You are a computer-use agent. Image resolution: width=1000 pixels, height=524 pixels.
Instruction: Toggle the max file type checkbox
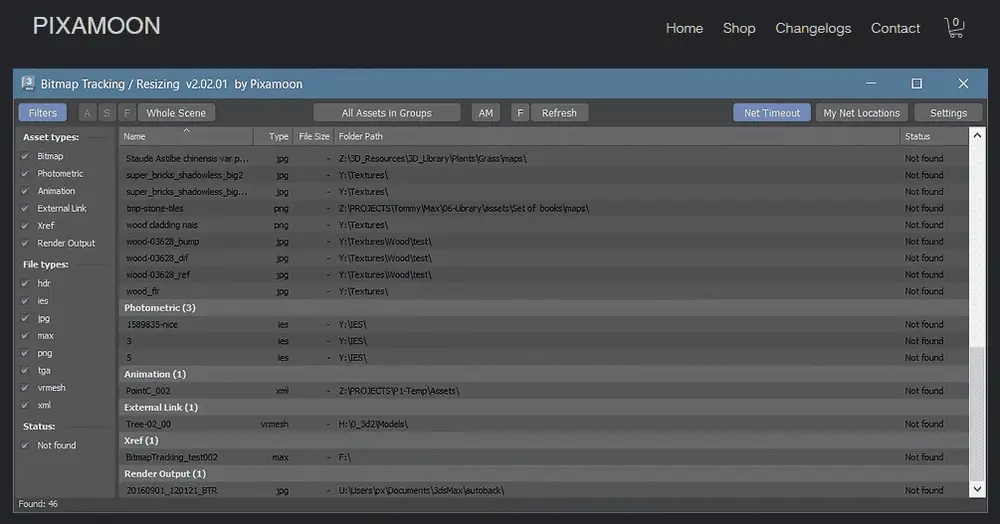coord(25,335)
